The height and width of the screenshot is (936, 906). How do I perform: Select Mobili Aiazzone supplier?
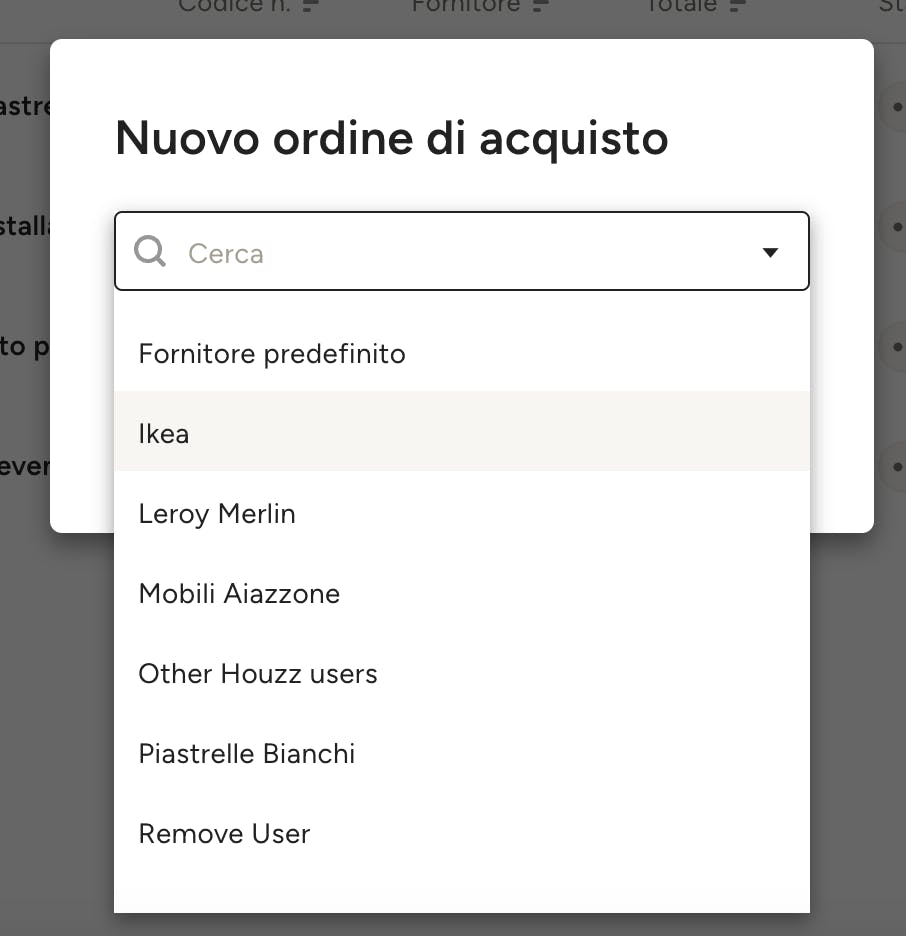(461, 593)
